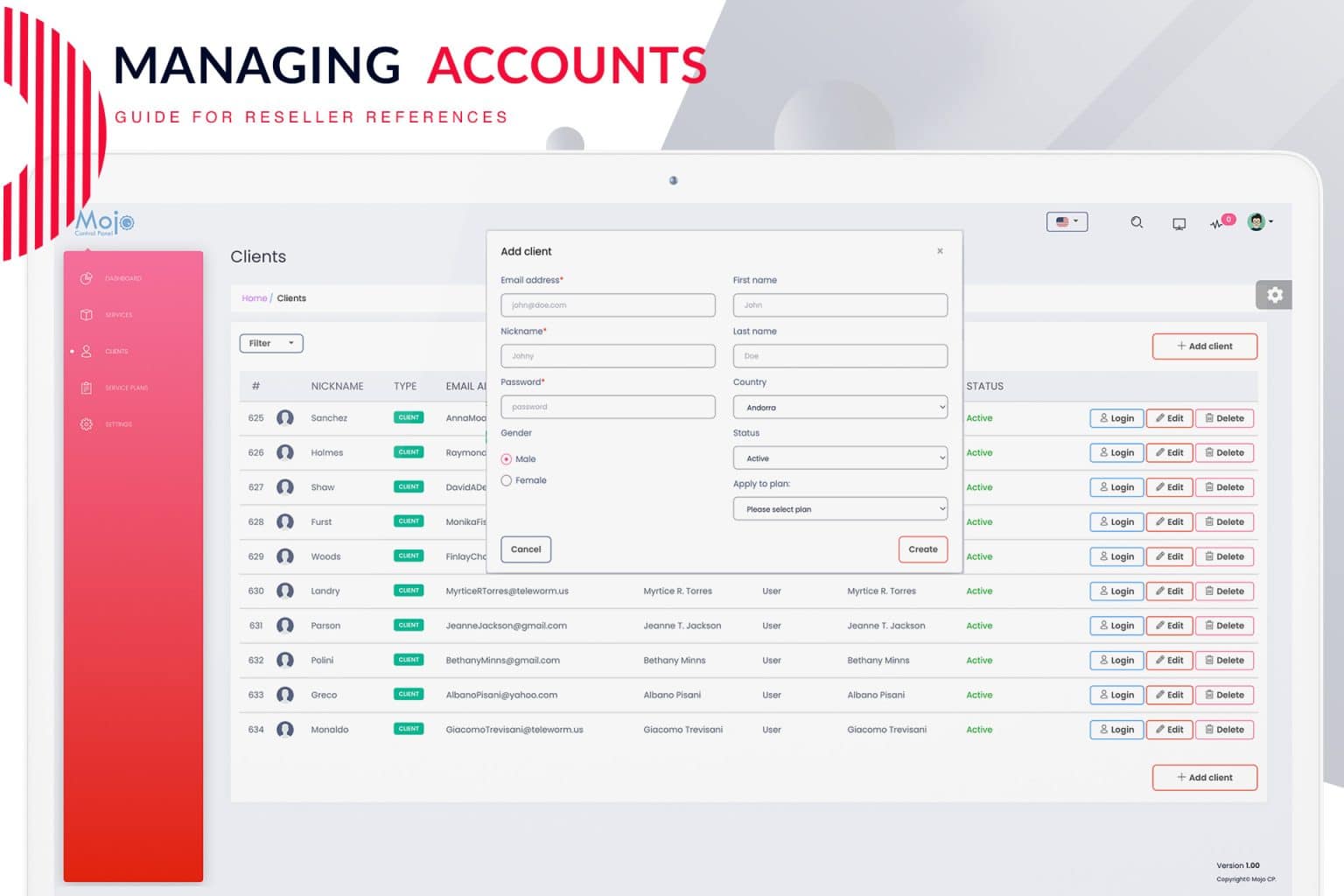Viewport: 1344px width, 896px height.
Task: Click the avatar icon in Landry row
Action: (x=285, y=591)
